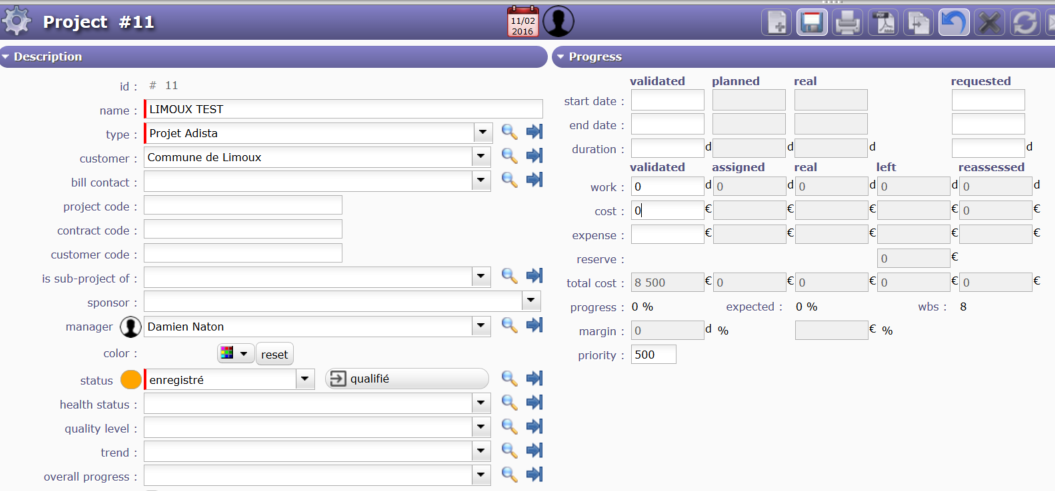Click the new item toolbar icon
Image resolution: width=1055 pixels, height=491 pixels.
776,23
